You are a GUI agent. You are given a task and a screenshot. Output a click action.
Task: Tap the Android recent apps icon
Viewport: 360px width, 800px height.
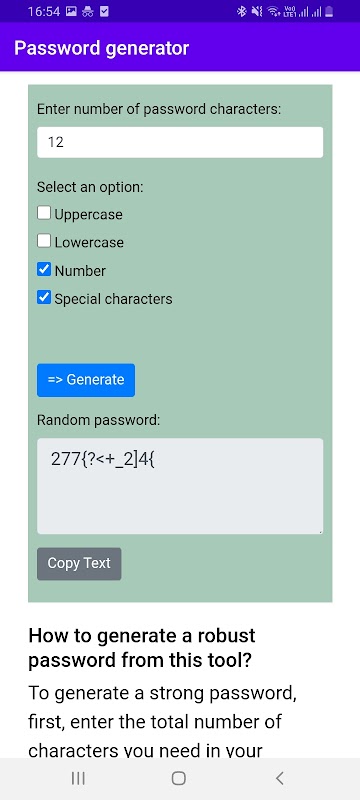point(78,778)
